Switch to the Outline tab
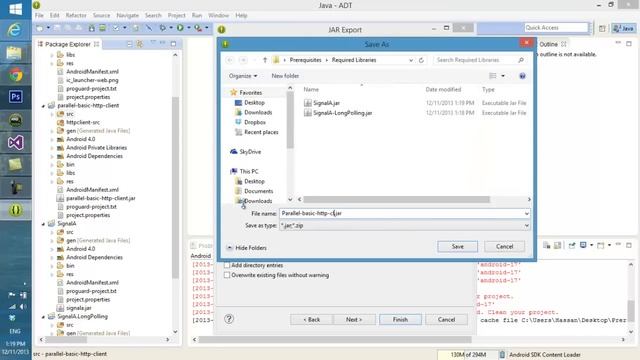Screen dimensions: 640x360 tap(548, 44)
